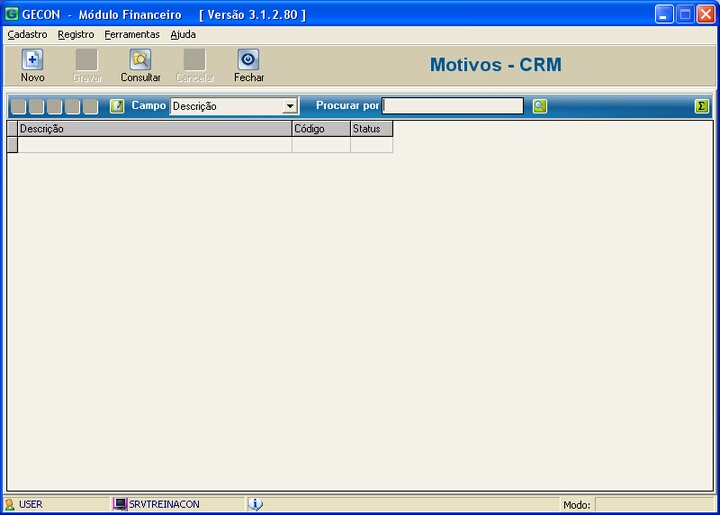
Task: Click the sigma totals icon
Action: pyautogui.click(x=702, y=106)
